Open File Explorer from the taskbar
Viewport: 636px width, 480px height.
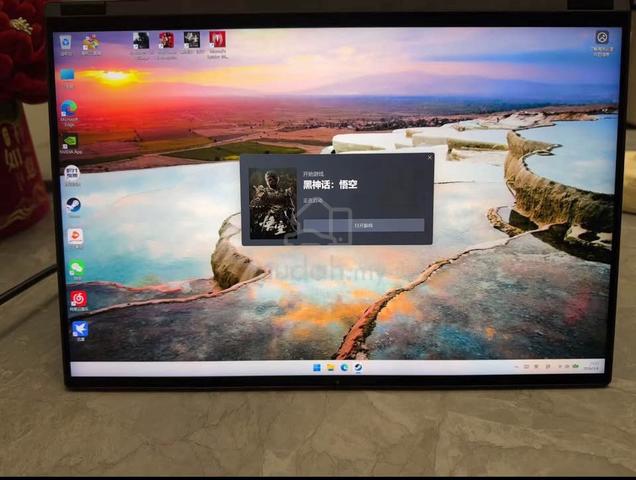(x=331, y=368)
